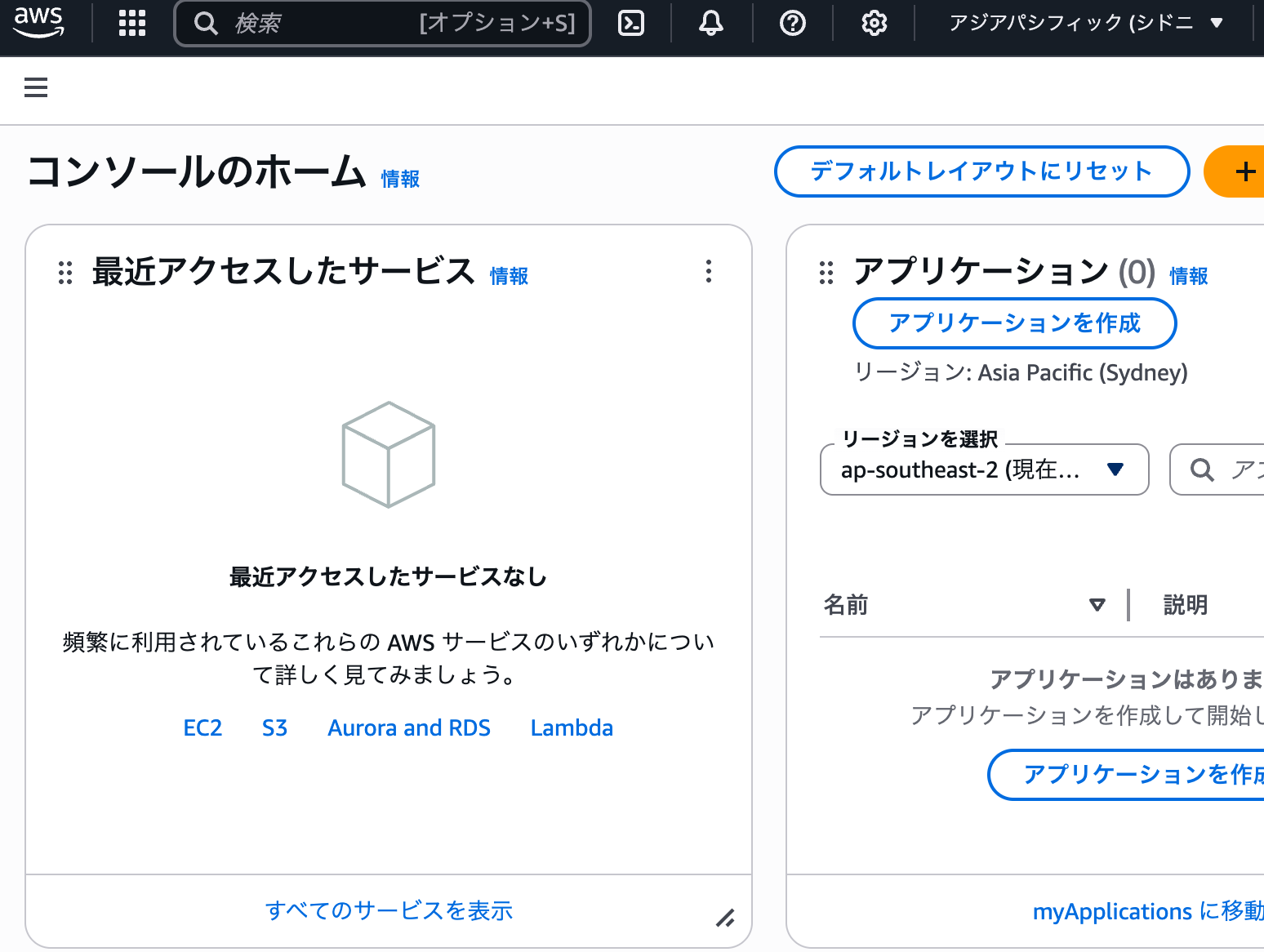Viewport: 1264px width, 952px height.
Task: Grab drag handle of アプリケーション widget
Action: pos(826,273)
